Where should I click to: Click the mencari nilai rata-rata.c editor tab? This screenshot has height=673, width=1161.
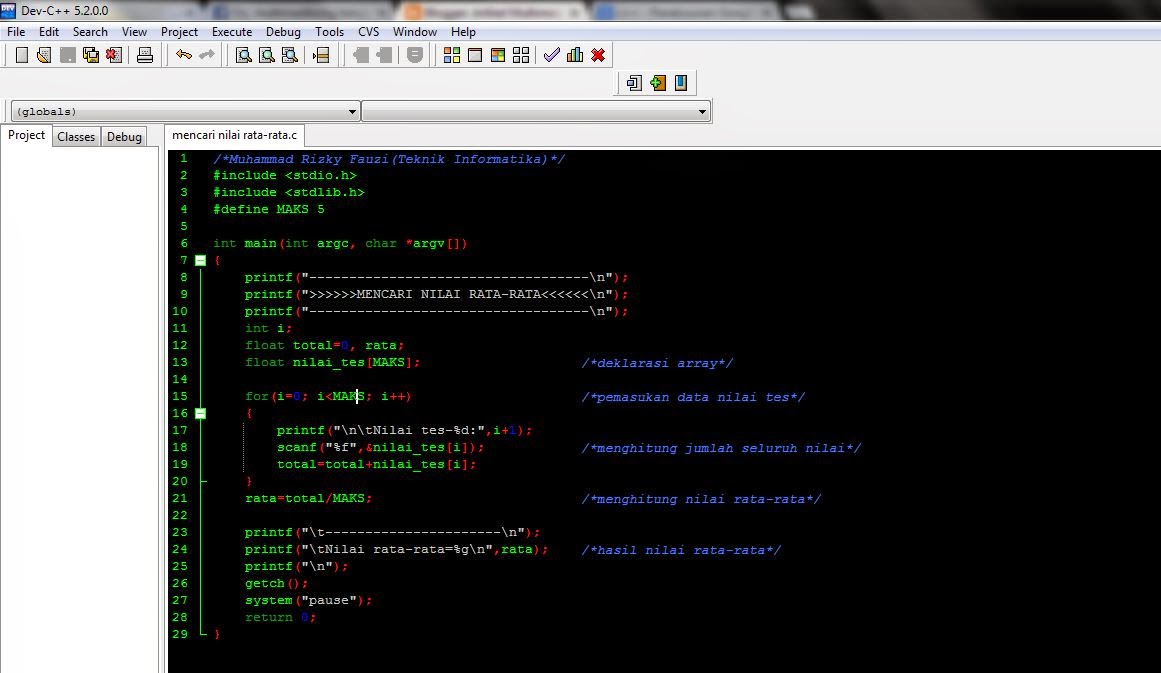[232, 134]
